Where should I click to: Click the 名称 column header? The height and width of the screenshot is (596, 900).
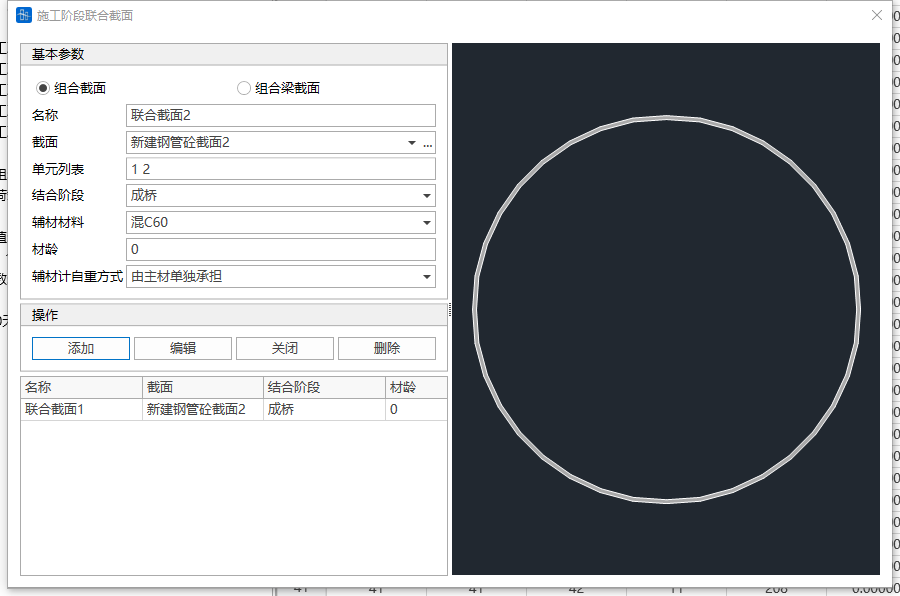tap(82, 388)
